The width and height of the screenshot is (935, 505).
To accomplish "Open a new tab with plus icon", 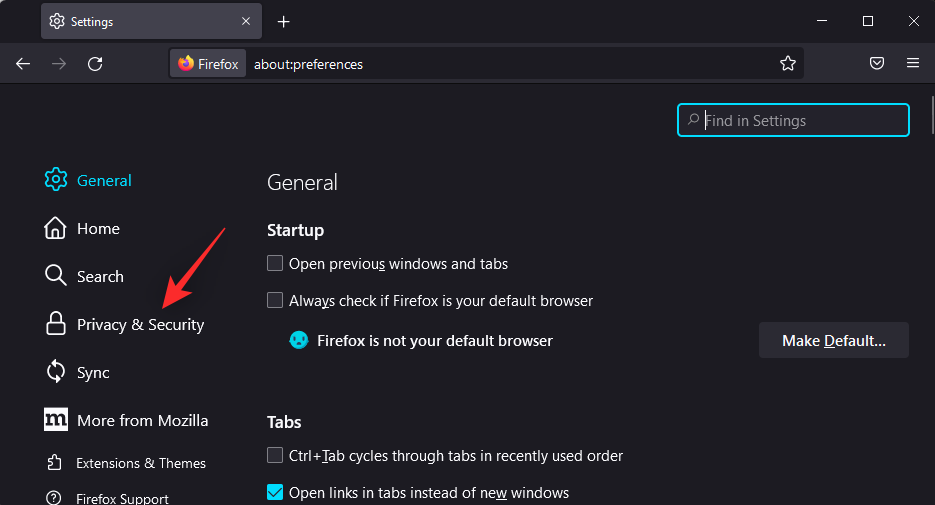I will tap(284, 21).
